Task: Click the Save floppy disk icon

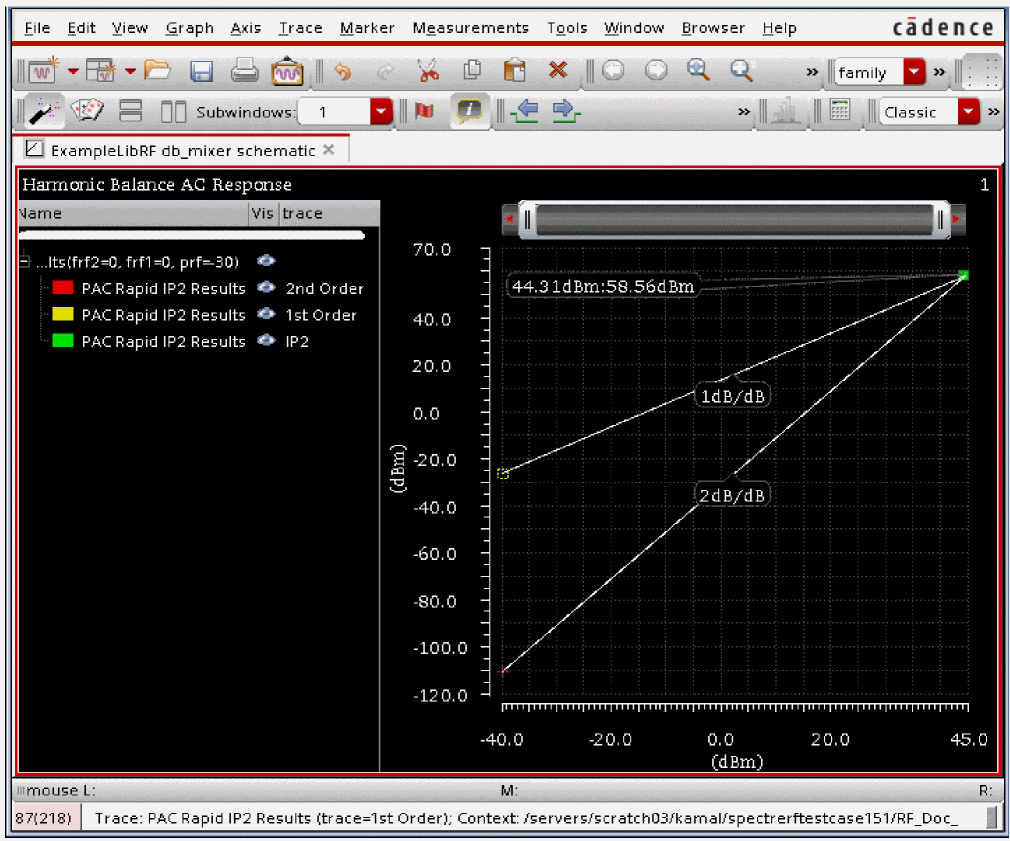Action: pyautogui.click(x=201, y=71)
